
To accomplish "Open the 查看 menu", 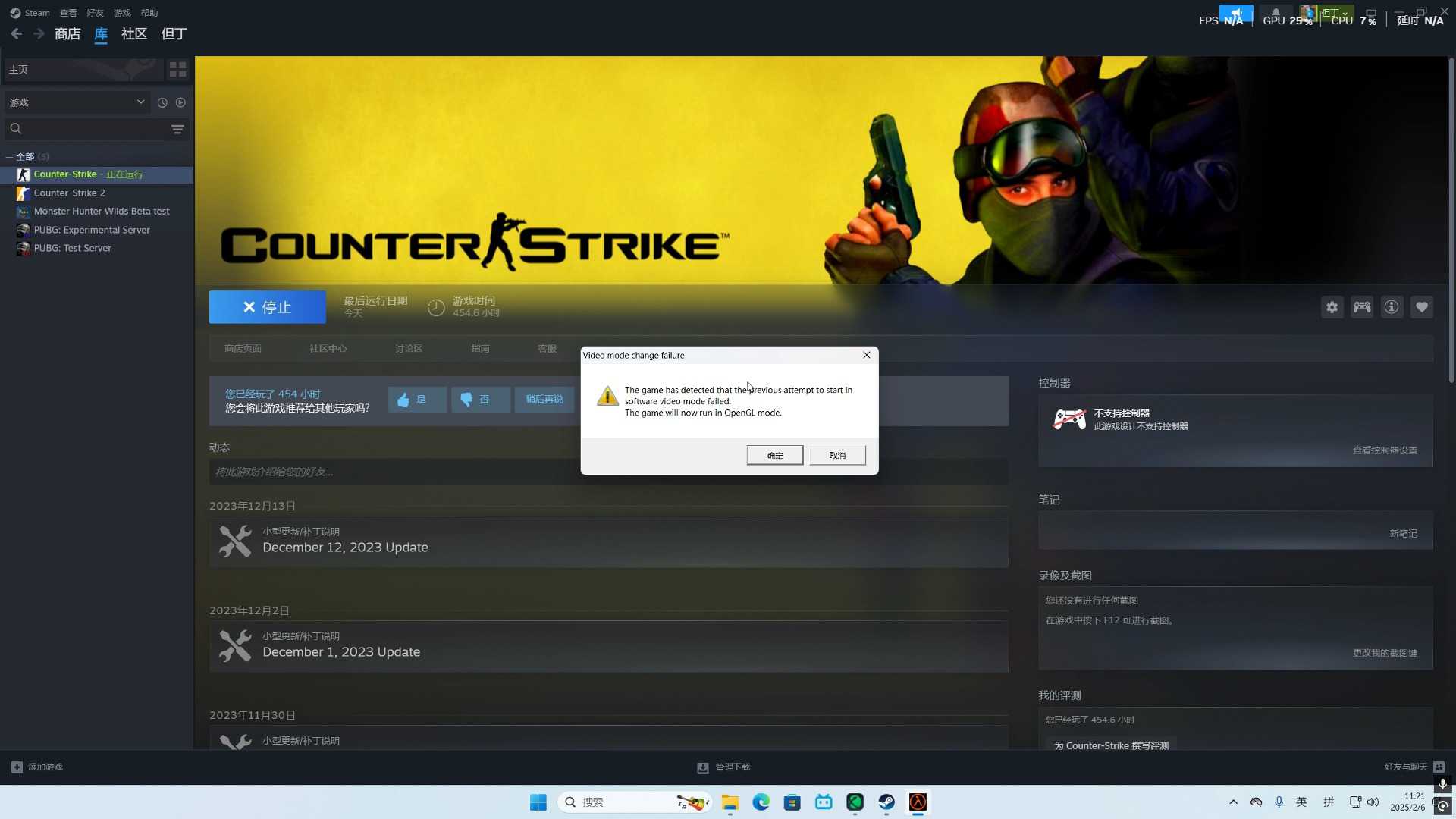I will pyautogui.click(x=68, y=13).
